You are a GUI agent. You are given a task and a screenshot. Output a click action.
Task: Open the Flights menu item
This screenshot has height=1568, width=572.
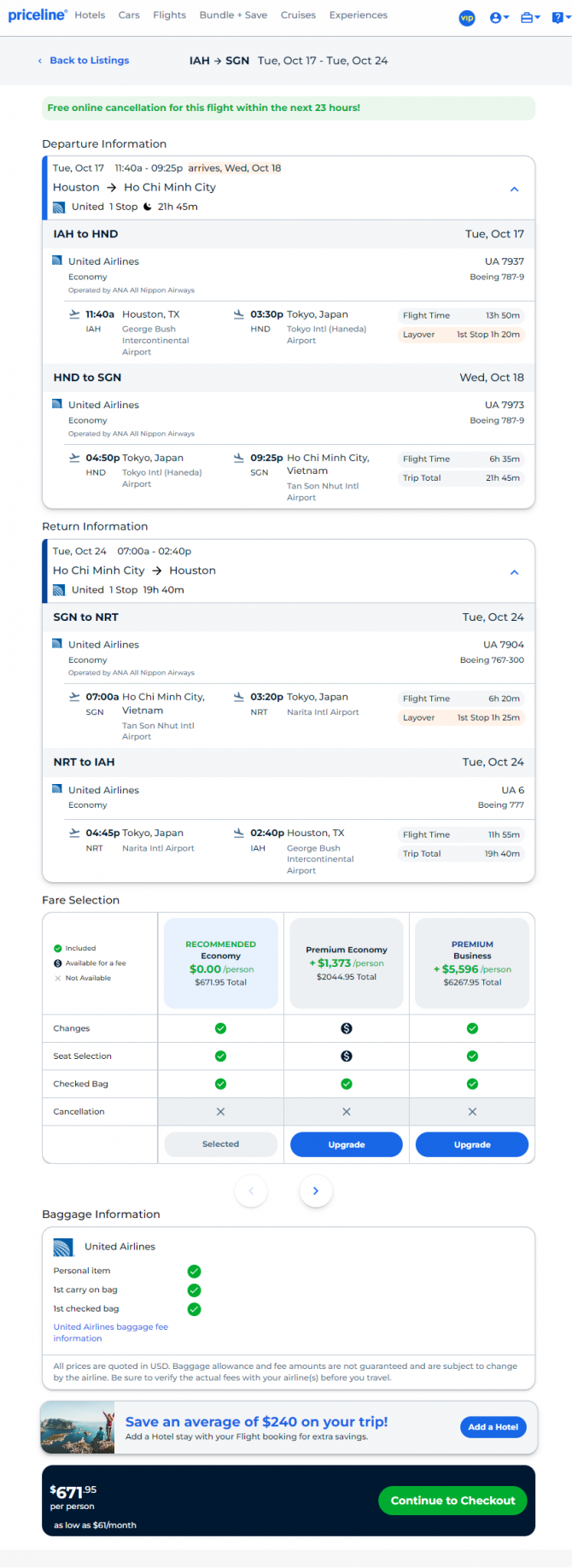pos(170,15)
